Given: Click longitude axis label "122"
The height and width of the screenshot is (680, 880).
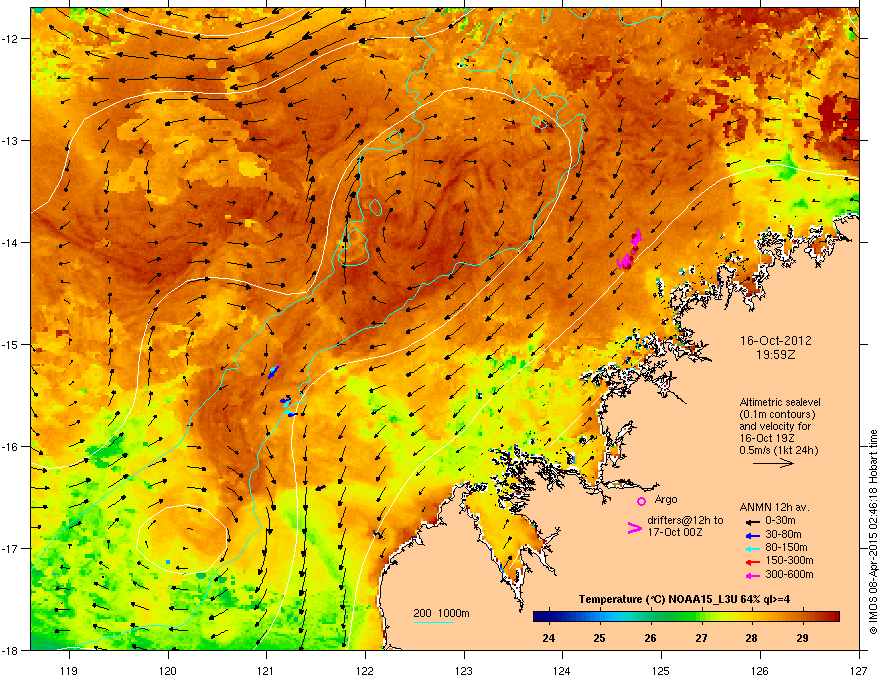Looking at the screenshot, I should click(x=365, y=670).
